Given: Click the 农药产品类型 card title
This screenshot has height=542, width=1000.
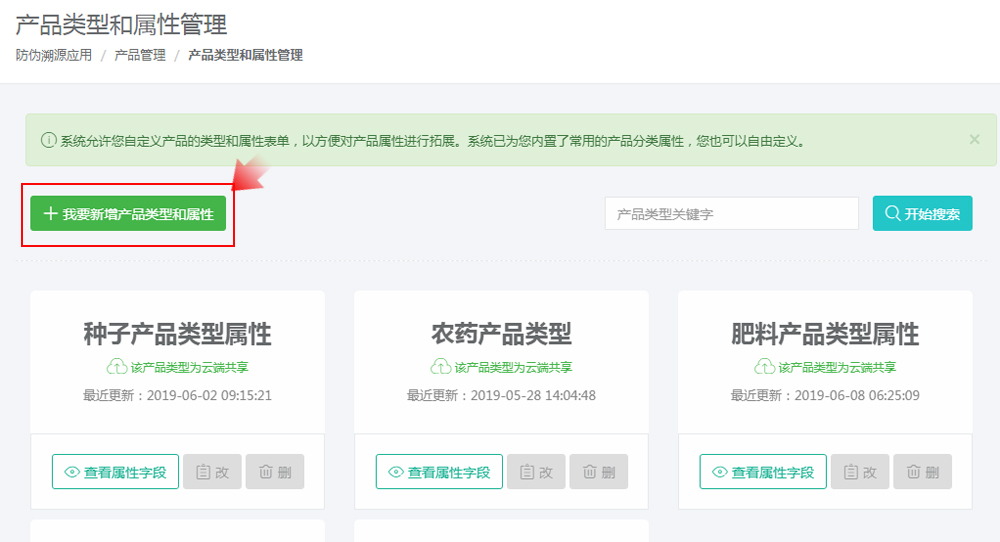Looking at the screenshot, I should [x=501, y=334].
